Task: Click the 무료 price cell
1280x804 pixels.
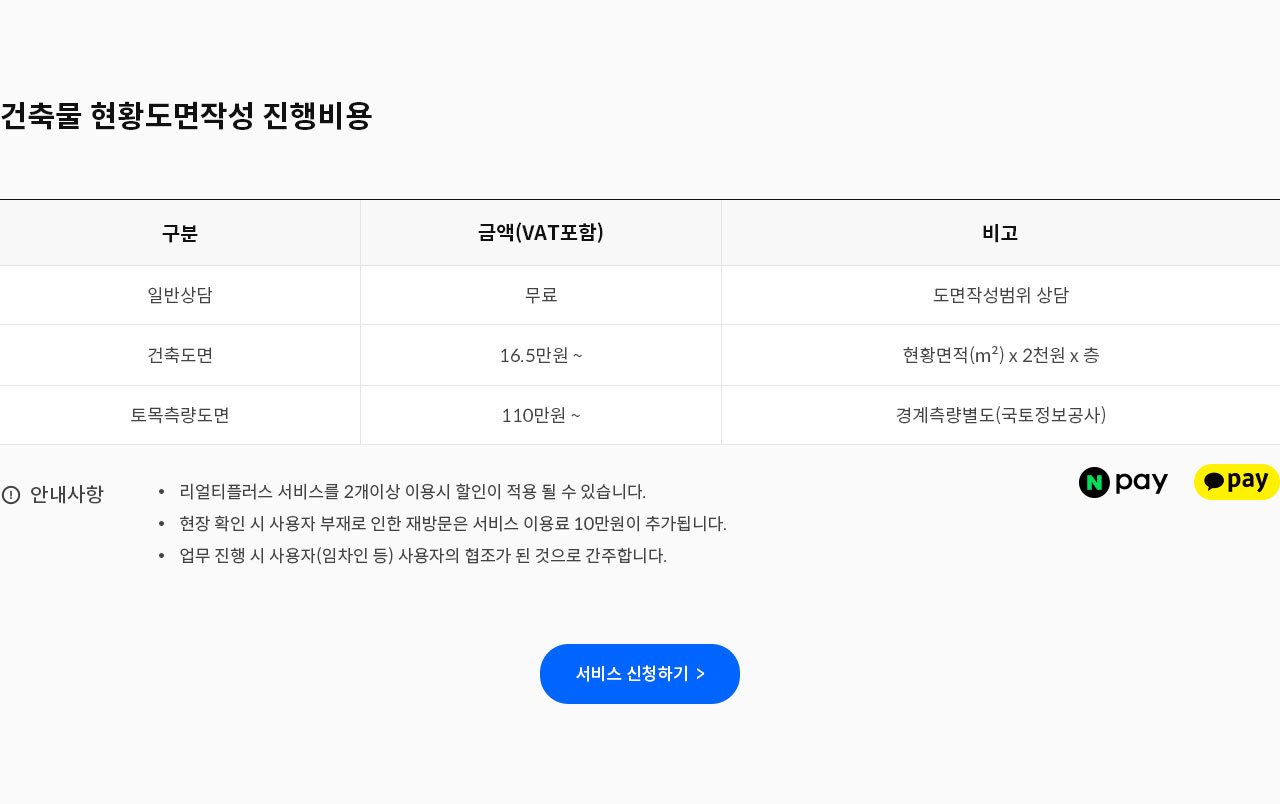Action: (x=540, y=295)
